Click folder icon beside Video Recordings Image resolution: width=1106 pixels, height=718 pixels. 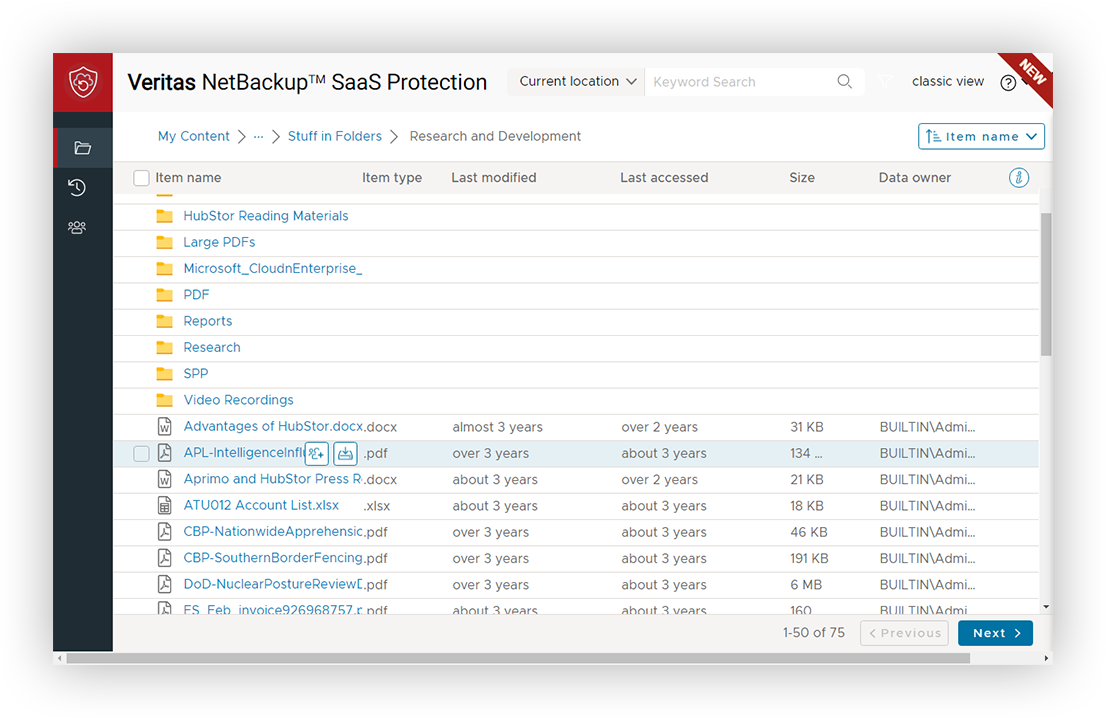[164, 400]
